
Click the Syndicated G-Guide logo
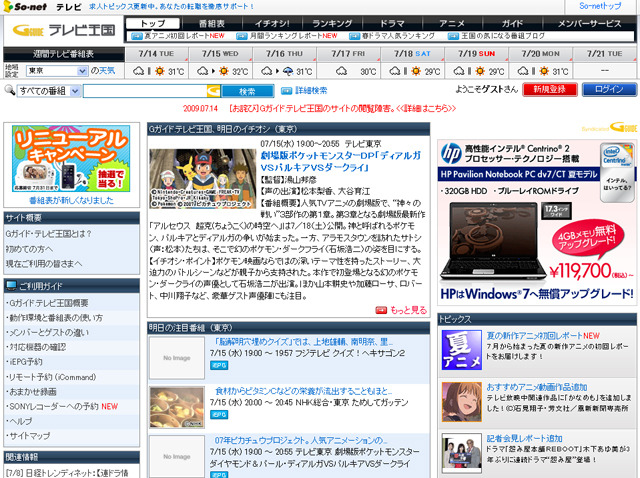(x=609, y=128)
